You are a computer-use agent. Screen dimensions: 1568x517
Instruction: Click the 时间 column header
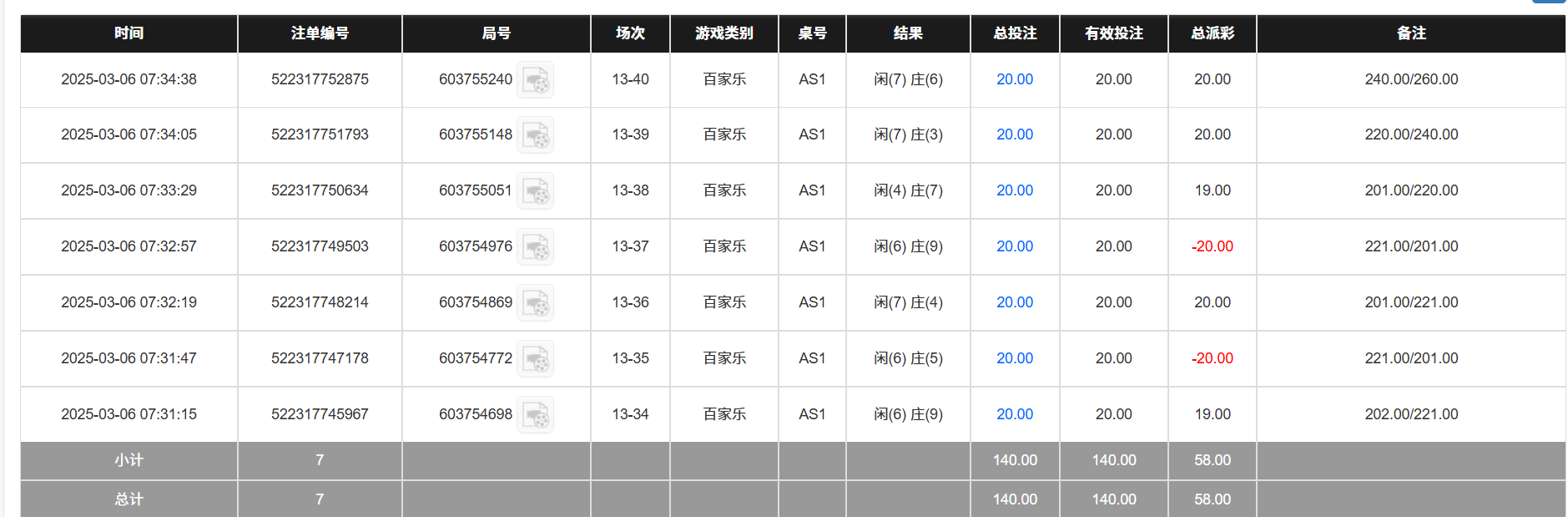coord(129,33)
